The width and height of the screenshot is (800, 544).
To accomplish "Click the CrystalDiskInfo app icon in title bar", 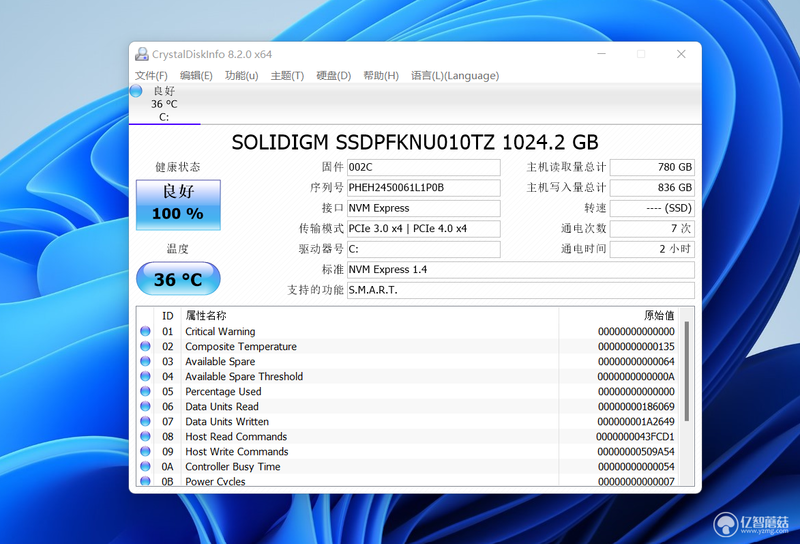I will pos(141,54).
